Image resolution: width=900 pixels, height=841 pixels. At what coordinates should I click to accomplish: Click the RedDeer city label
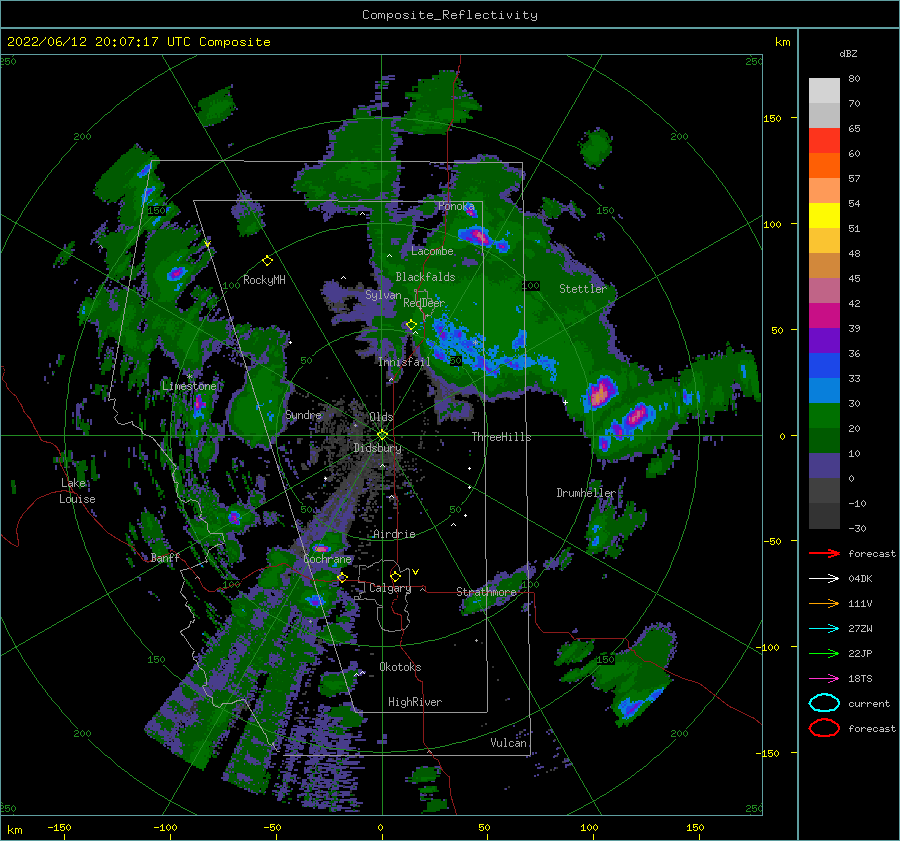coord(424,303)
